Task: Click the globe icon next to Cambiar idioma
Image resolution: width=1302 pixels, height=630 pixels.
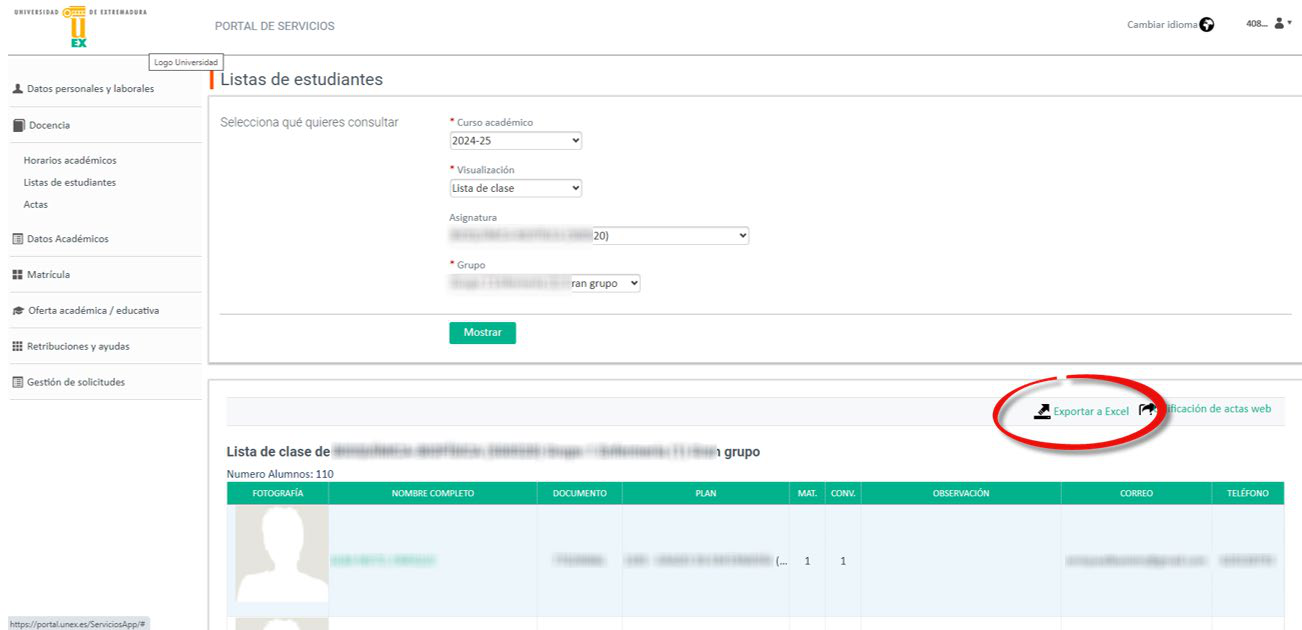Action: point(1207,25)
